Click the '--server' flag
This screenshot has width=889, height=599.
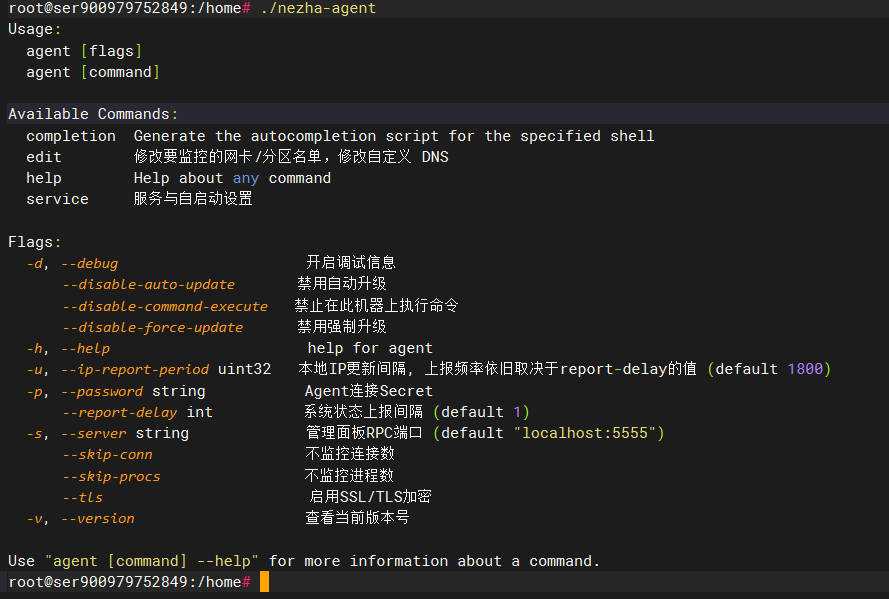(x=94, y=434)
